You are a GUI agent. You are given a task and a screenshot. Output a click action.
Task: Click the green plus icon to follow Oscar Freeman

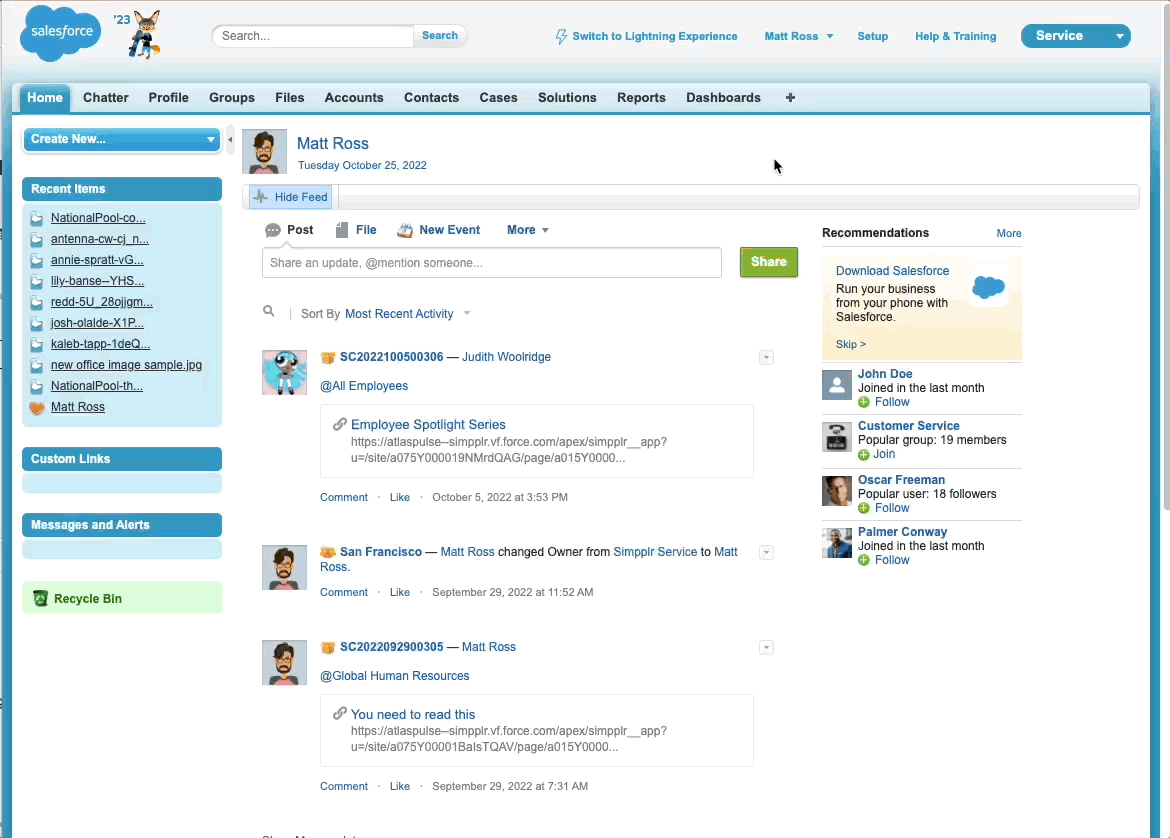pos(863,508)
